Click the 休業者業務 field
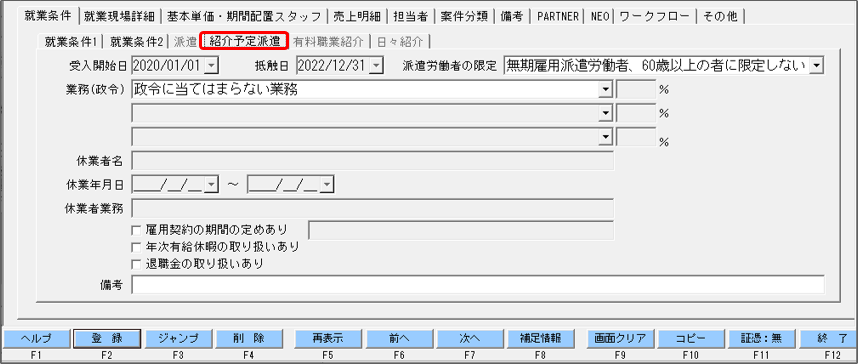858x364 pixels. 373,208
